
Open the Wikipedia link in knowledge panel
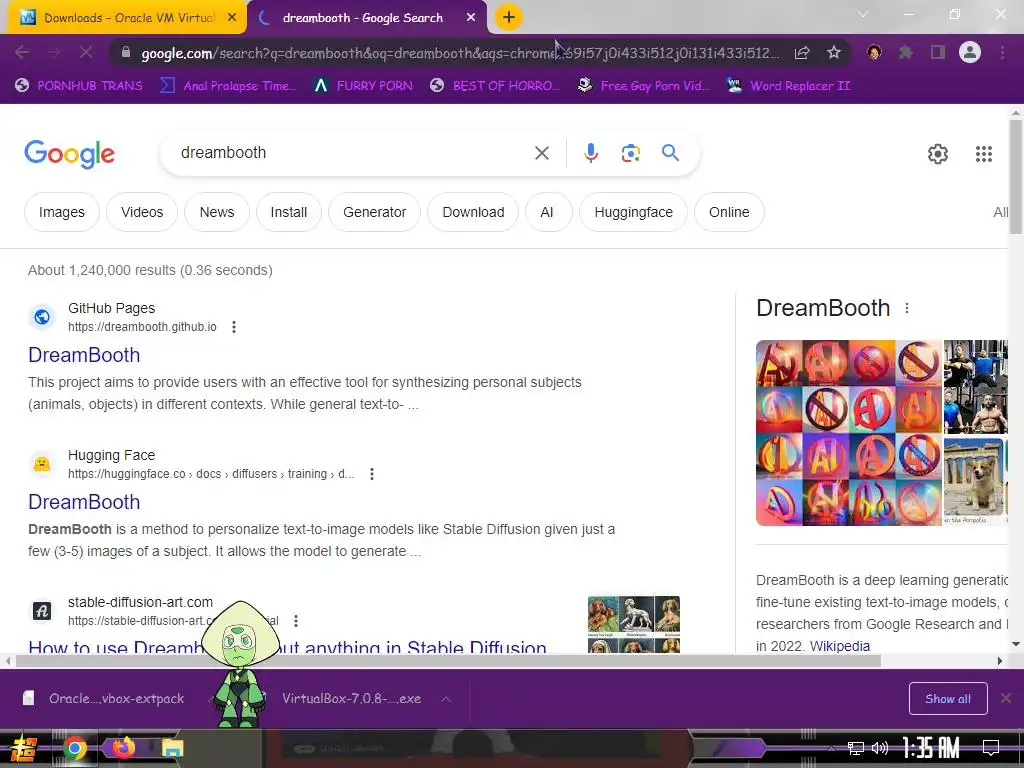point(840,646)
